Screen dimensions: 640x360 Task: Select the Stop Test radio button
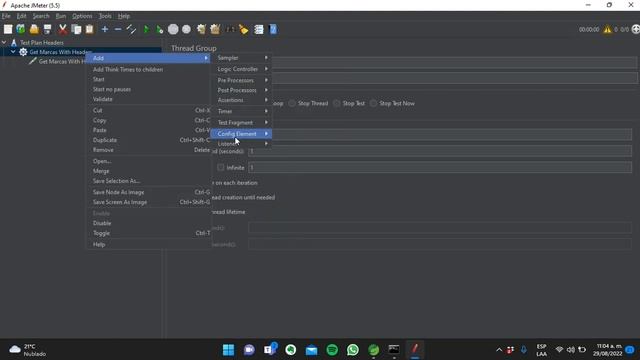click(337, 103)
